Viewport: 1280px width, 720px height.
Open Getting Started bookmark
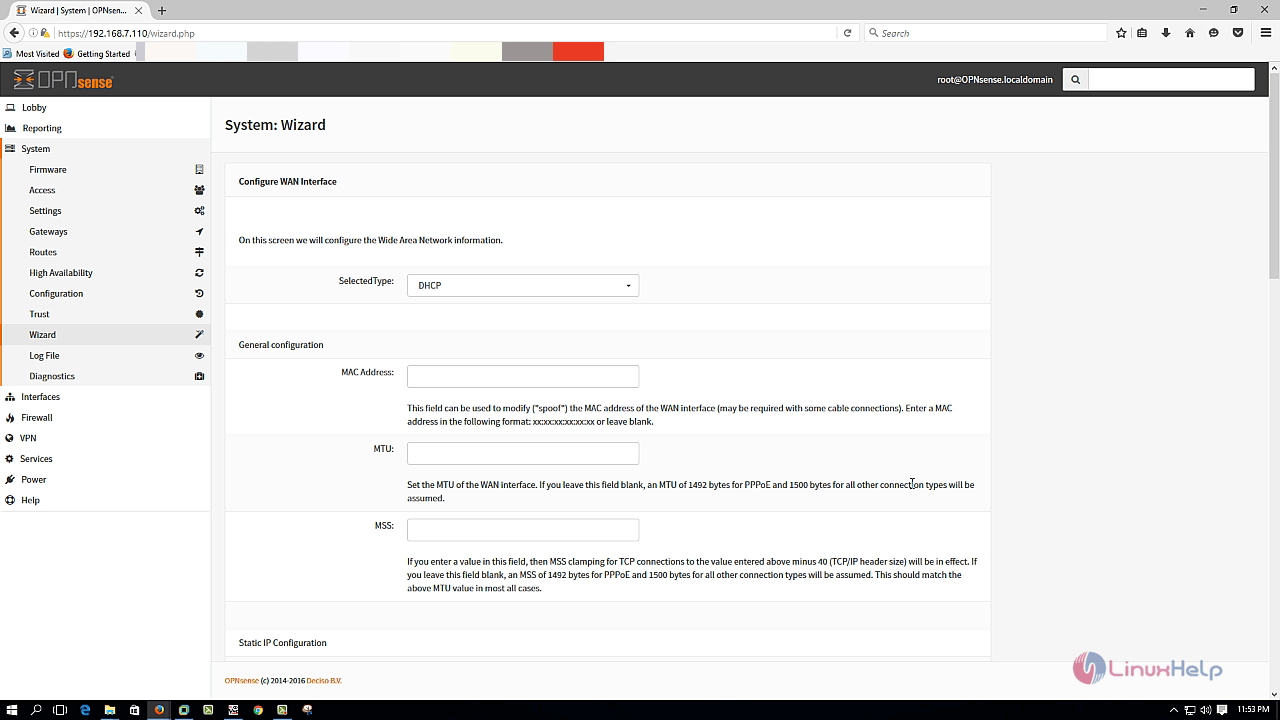[97, 54]
